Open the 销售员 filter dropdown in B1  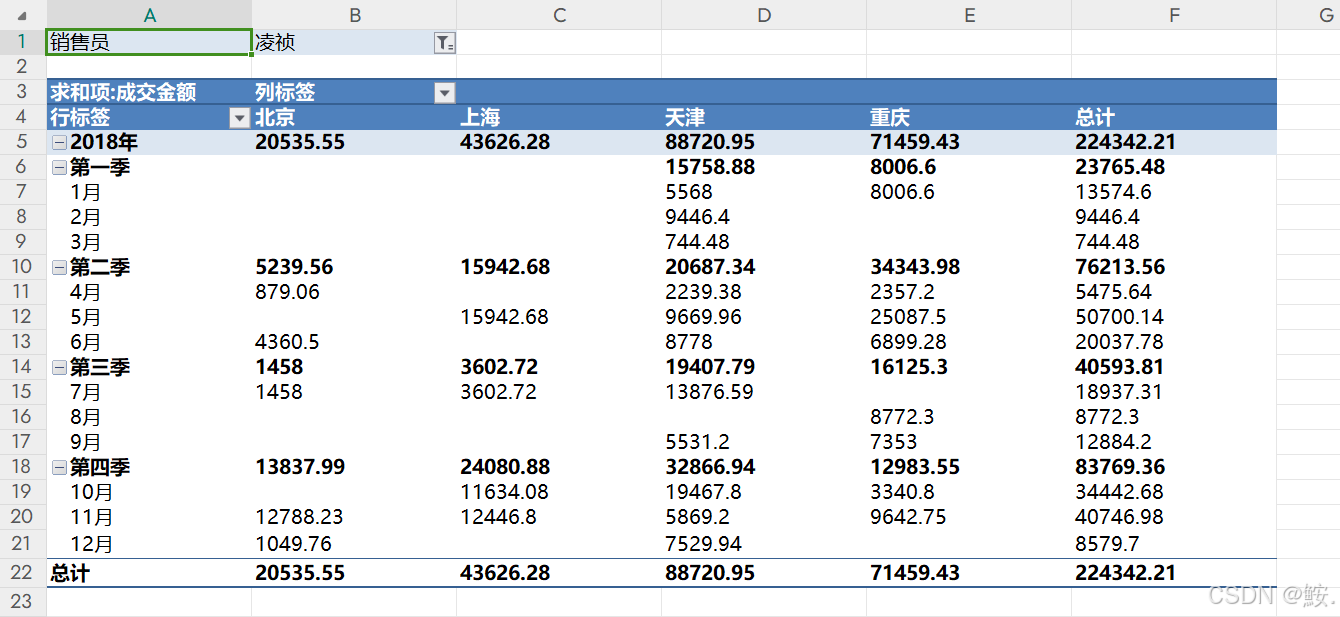(444, 42)
